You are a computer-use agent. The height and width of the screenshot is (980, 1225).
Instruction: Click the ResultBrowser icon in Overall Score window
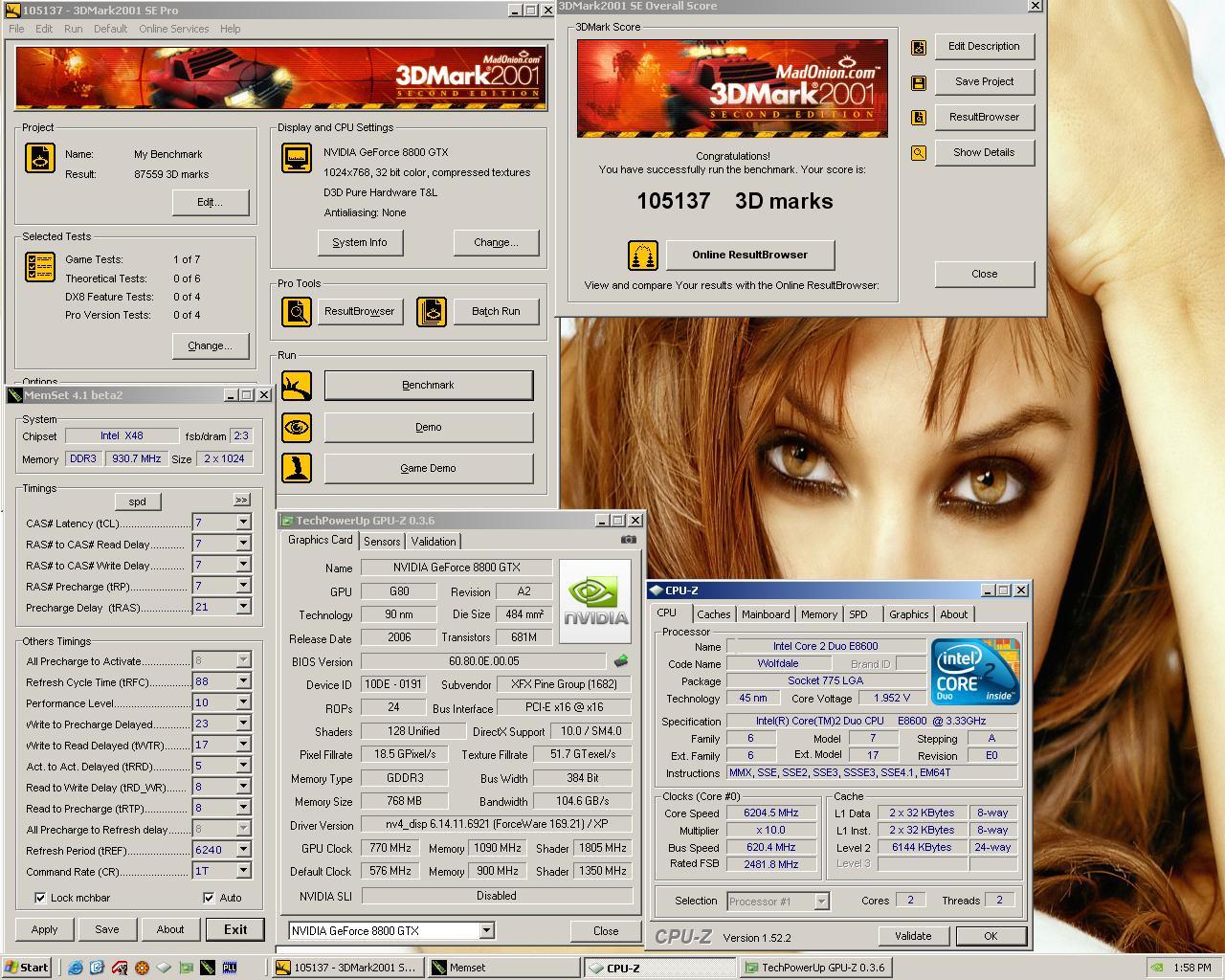click(x=919, y=118)
